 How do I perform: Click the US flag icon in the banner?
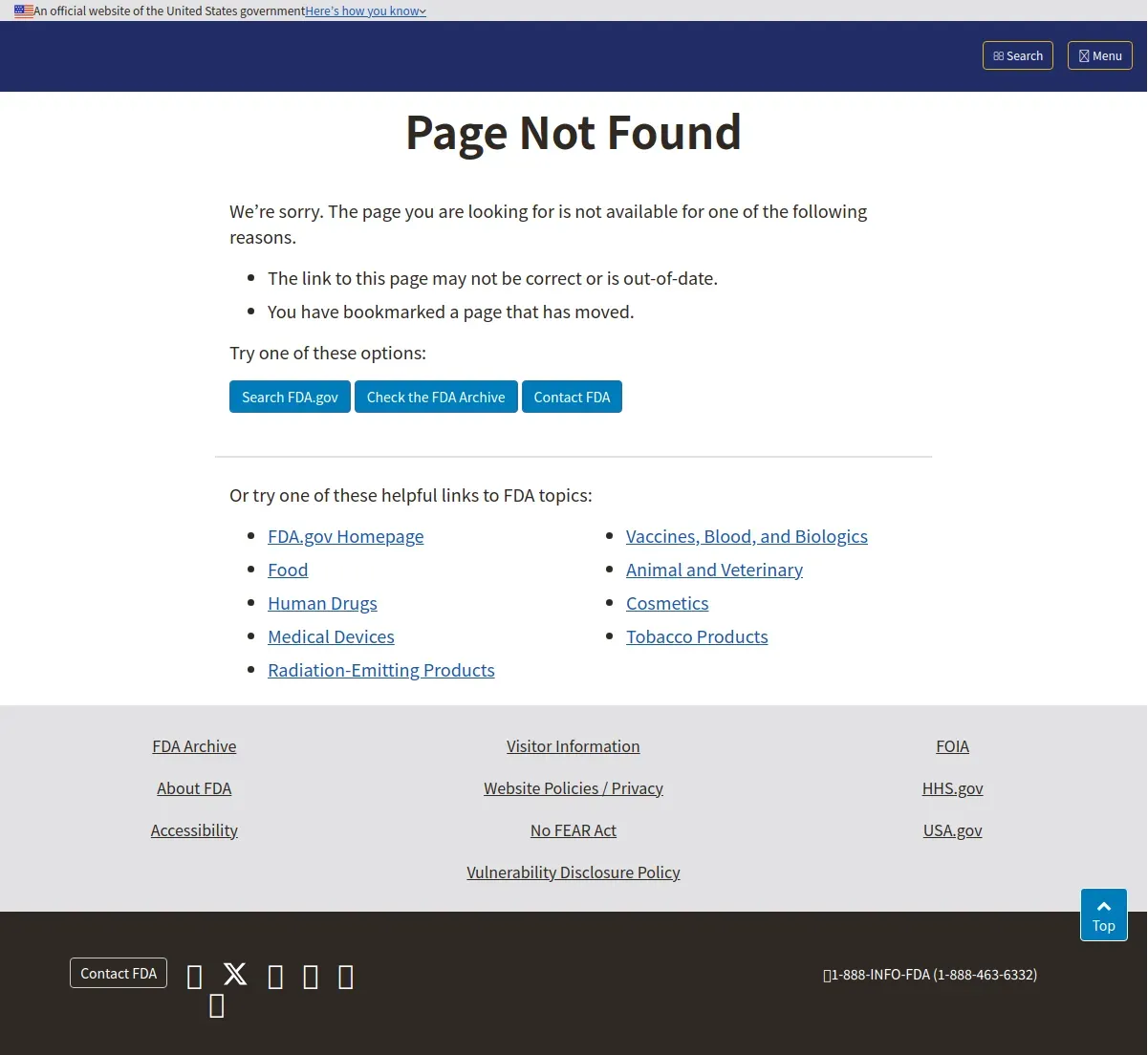click(24, 11)
